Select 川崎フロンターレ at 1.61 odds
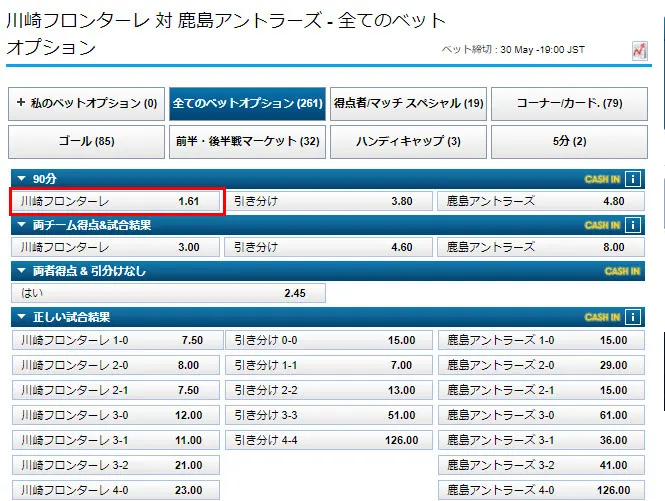The height and width of the screenshot is (501, 665). click(x=116, y=201)
